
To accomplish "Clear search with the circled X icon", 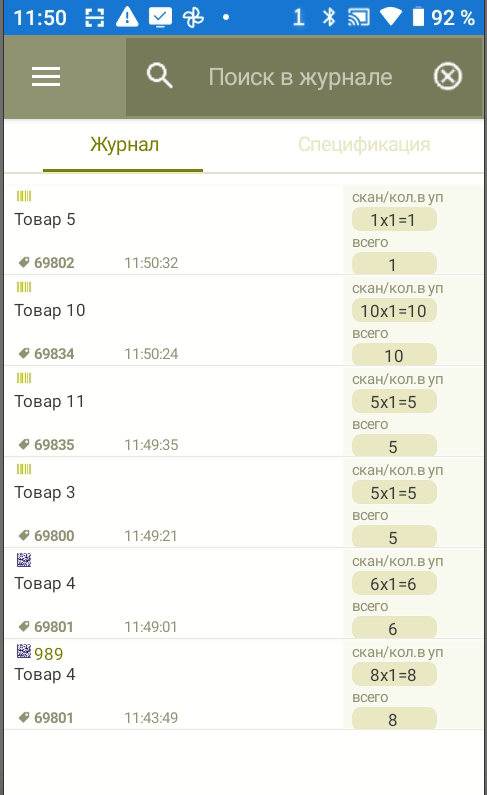I will [x=447, y=77].
